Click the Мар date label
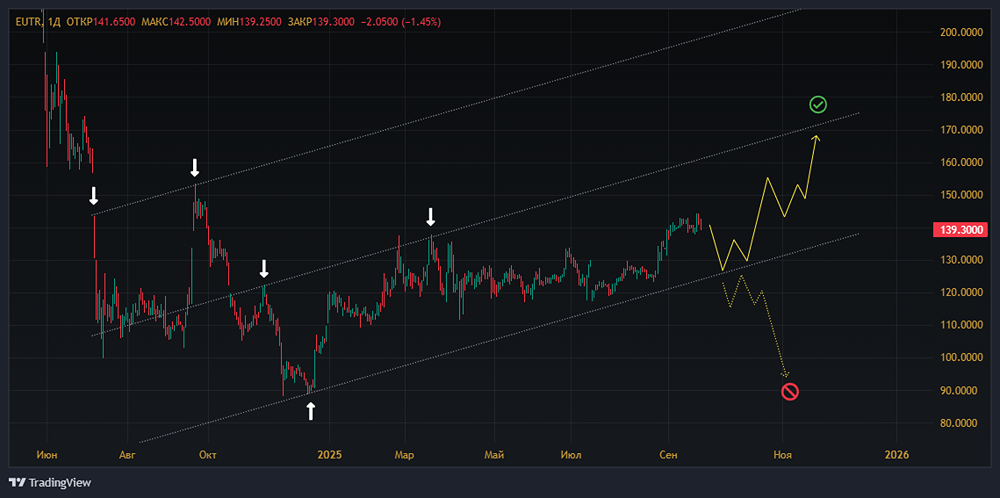The image size is (1000, 498). 404,455
